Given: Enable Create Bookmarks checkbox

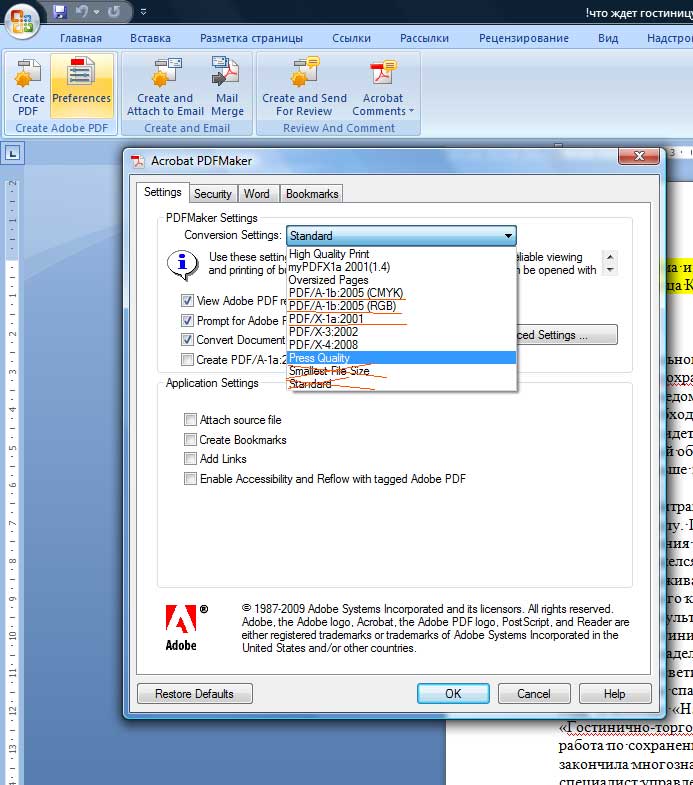Looking at the screenshot, I should click(190, 439).
